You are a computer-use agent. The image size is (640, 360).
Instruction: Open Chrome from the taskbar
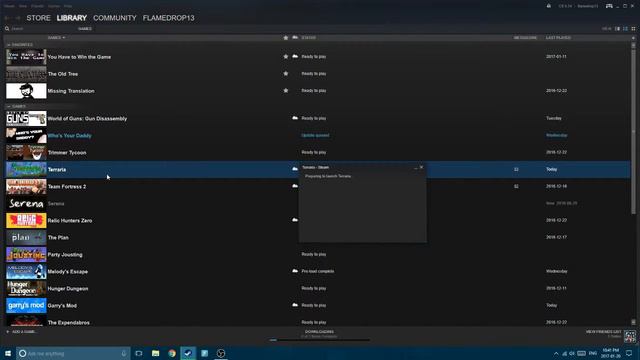(x=172, y=353)
